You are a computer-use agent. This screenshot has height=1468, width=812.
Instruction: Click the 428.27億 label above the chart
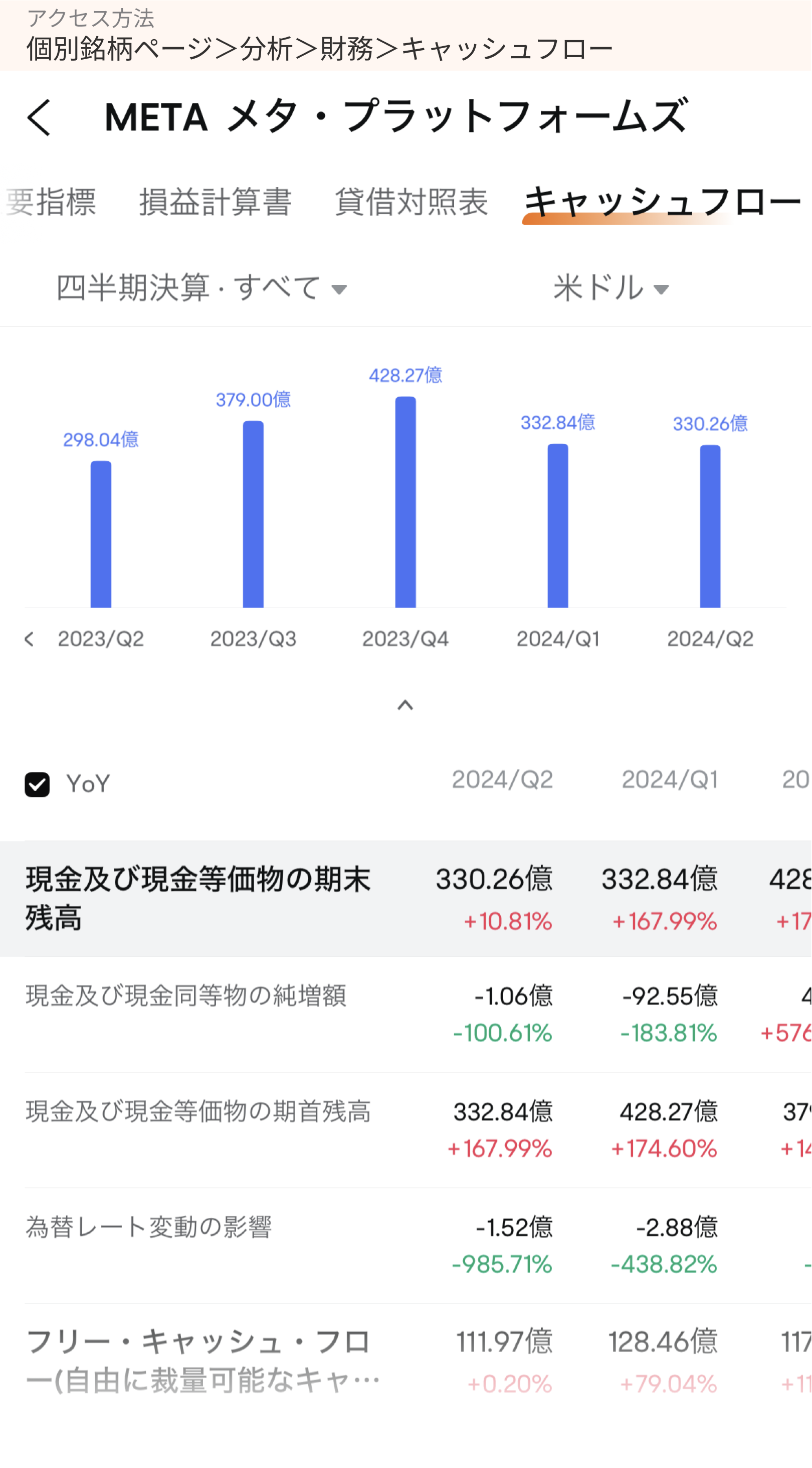[x=405, y=375]
